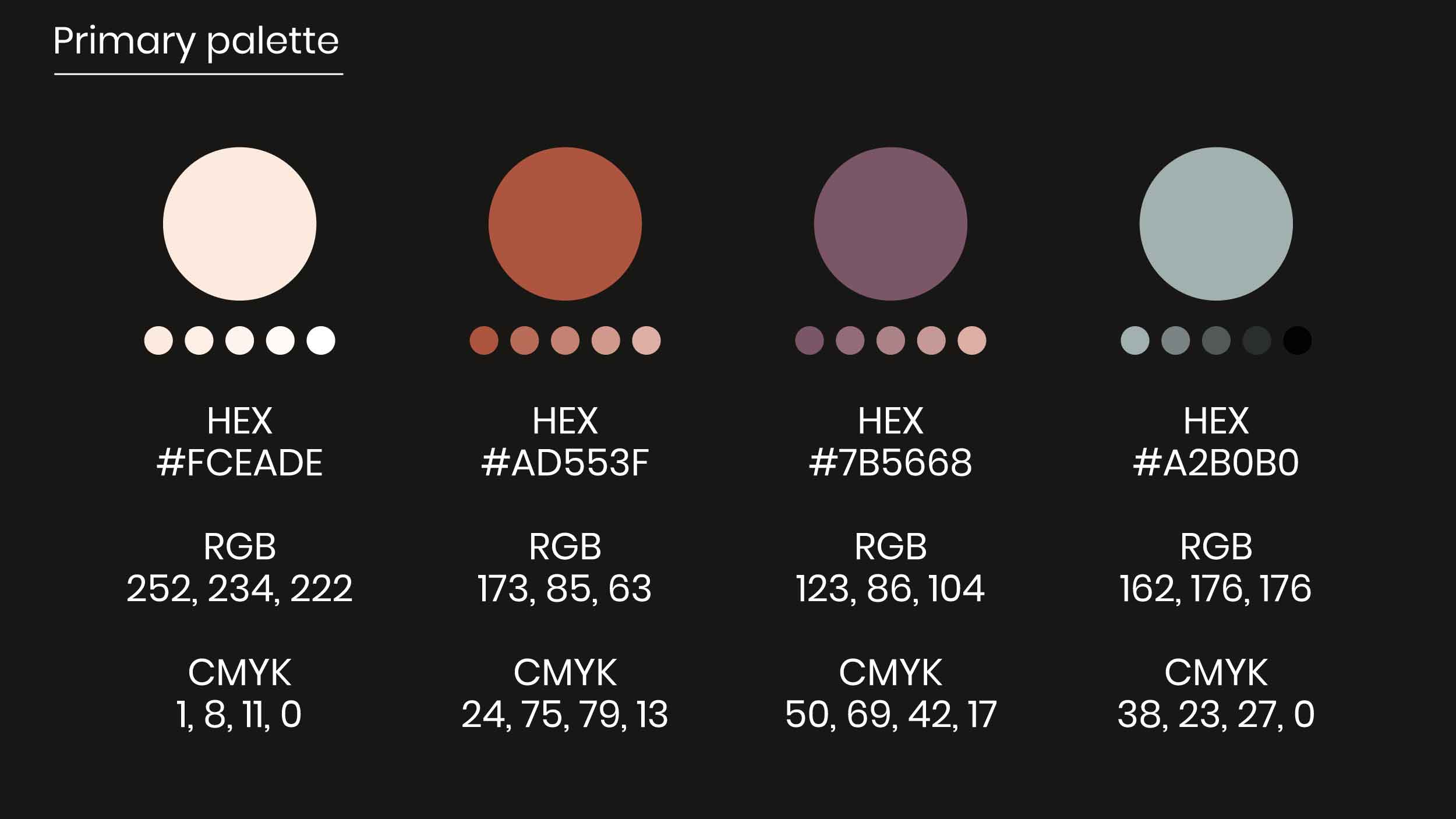Viewport: 1456px width, 819px height.
Task: Click the pure white small tint dot
Action: (321, 340)
